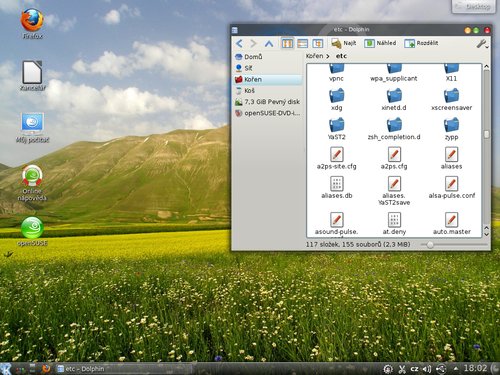Open Dolphin window menu icon in titlebar
This screenshot has height=375, width=500.
(235, 30)
